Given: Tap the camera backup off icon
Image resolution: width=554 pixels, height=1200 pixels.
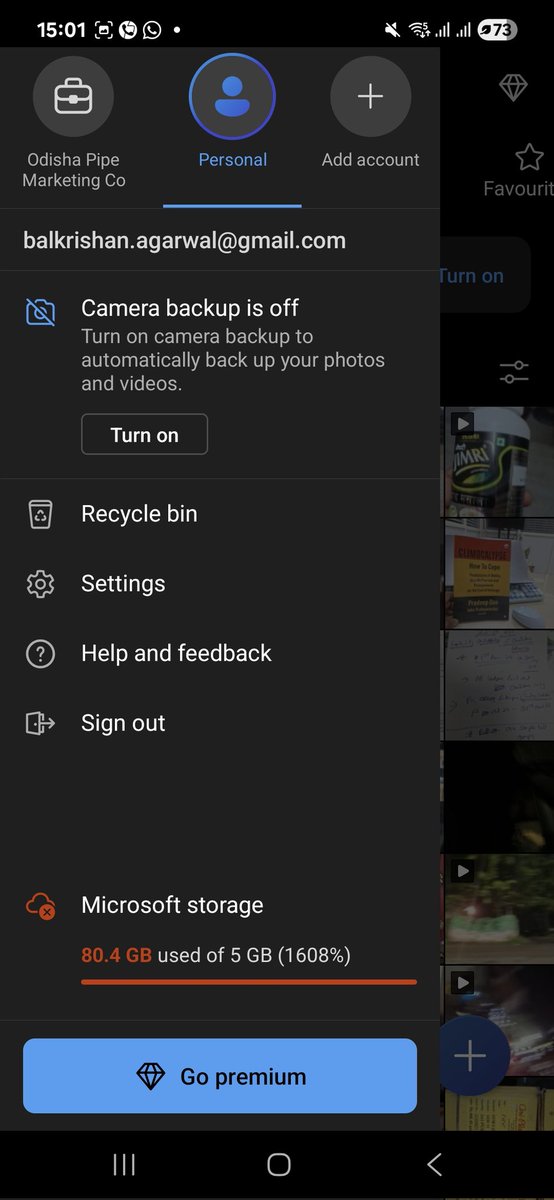Looking at the screenshot, I should pos(40,313).
